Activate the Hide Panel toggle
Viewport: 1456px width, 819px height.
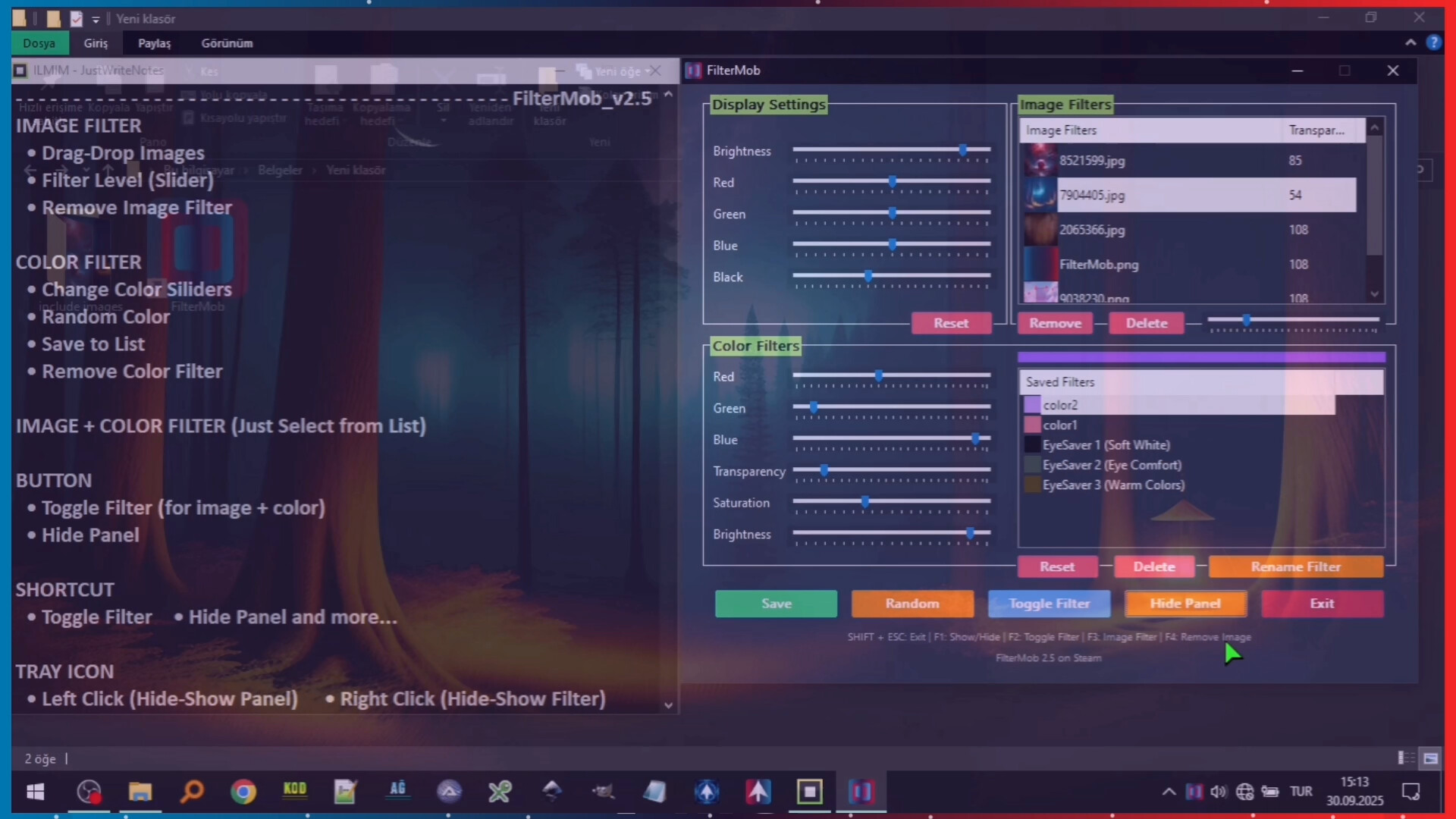(x=1185, y=604)
